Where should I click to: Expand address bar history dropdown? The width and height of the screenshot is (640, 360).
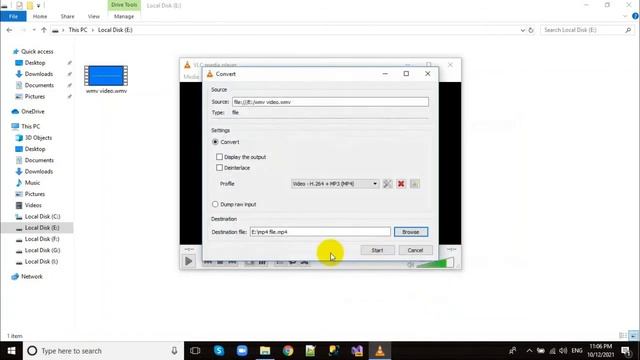coord(522,30)
